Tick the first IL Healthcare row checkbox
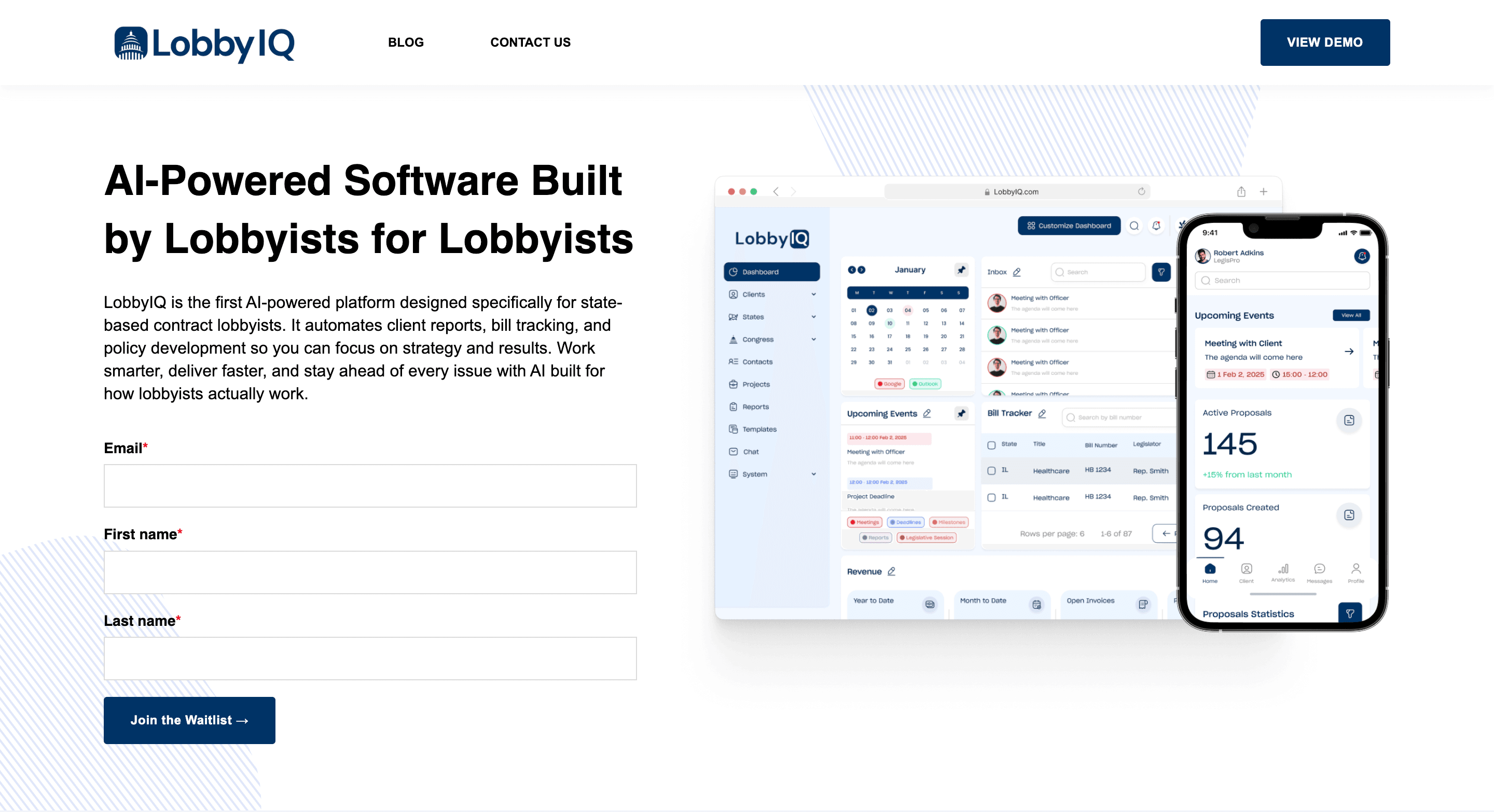Image resolution: width=1494 pixels, height=812 pixels. click(992, 471)
